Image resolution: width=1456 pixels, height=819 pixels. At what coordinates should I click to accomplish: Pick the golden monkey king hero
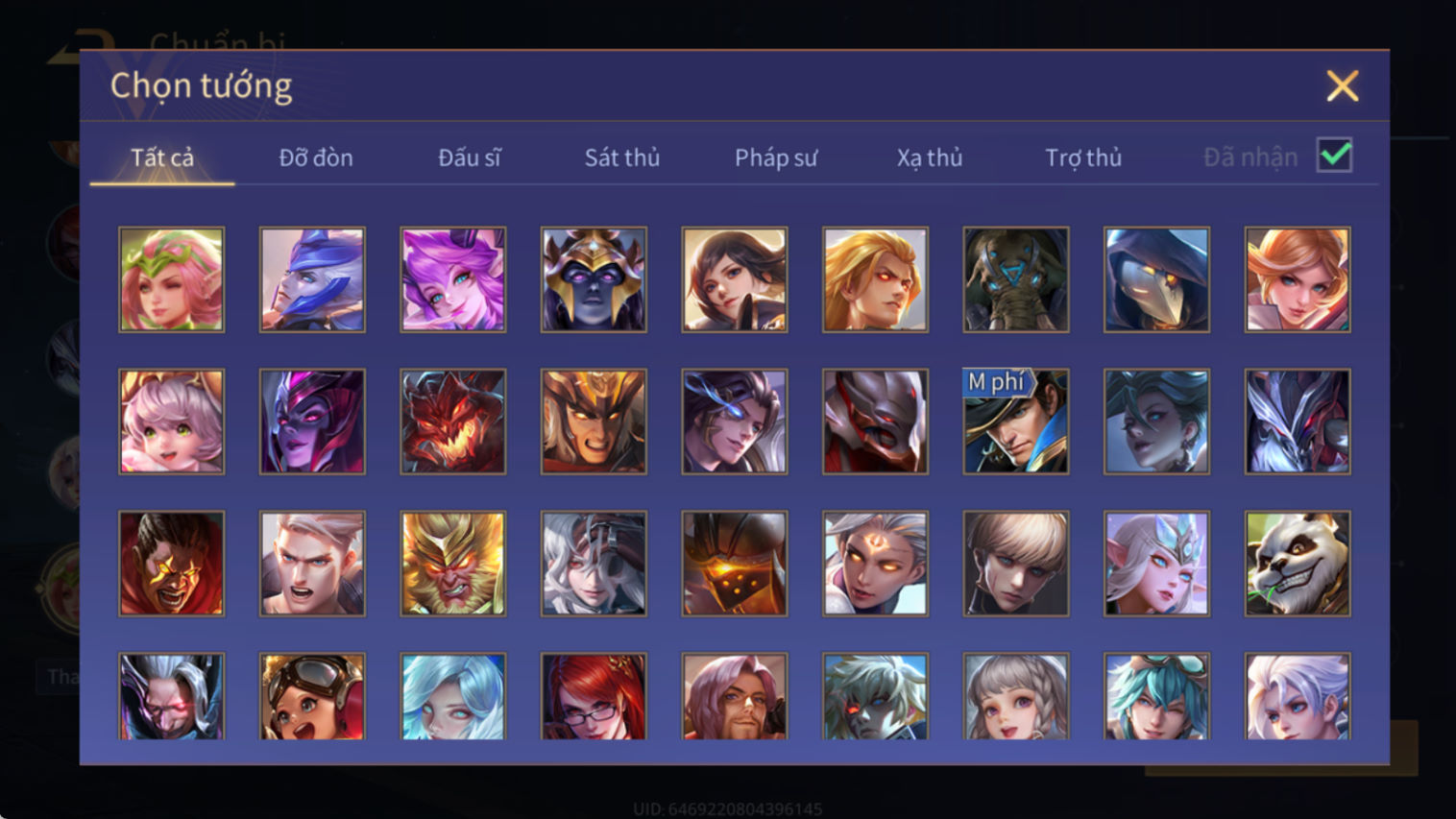pos(452,564)
